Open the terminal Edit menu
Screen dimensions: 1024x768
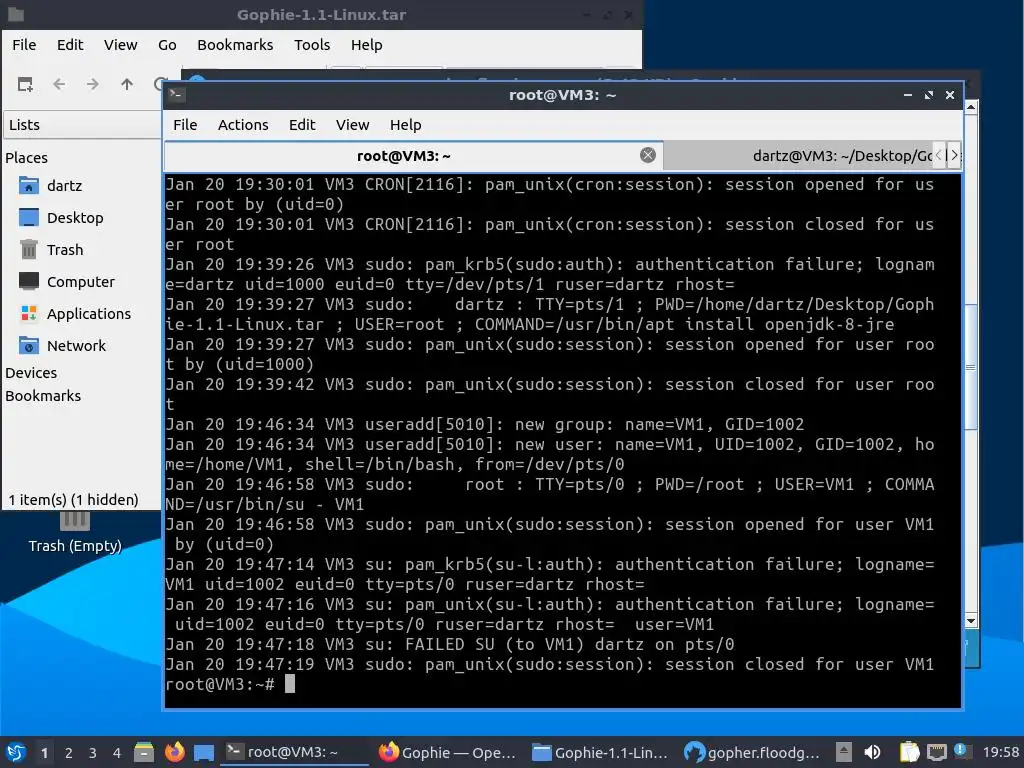[302, 125]
